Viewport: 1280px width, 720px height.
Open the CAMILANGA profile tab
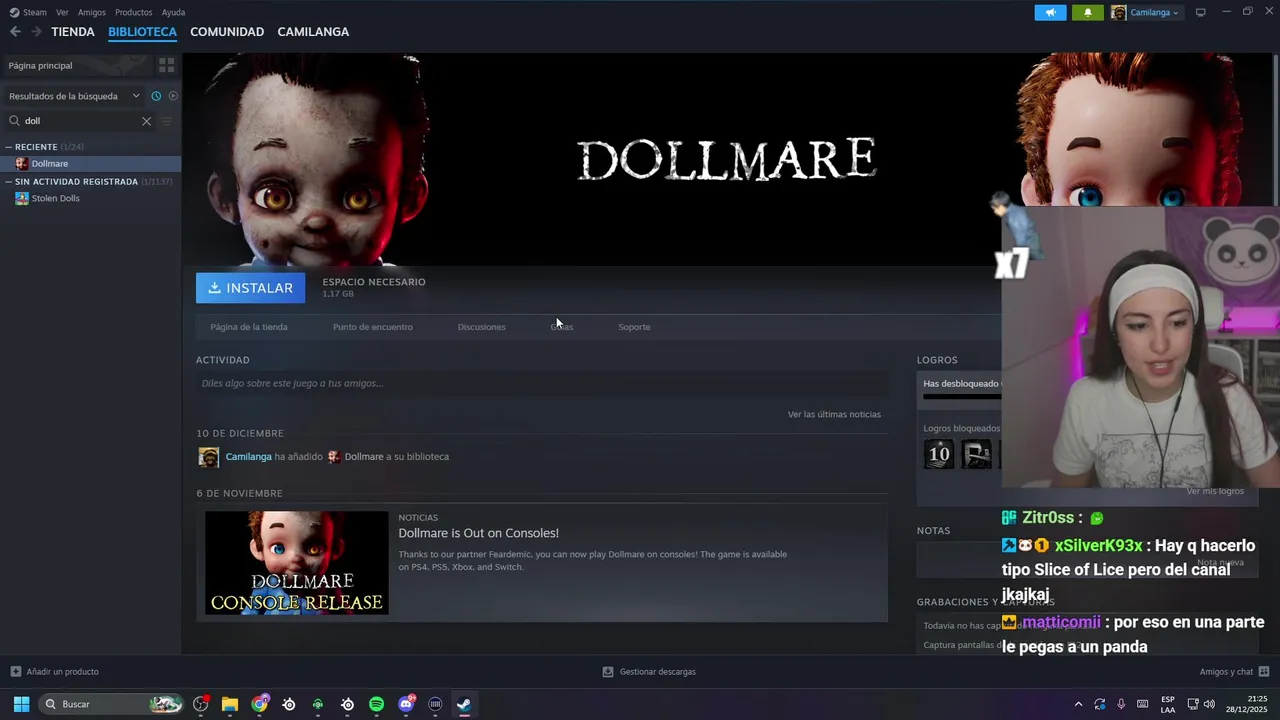313,32
